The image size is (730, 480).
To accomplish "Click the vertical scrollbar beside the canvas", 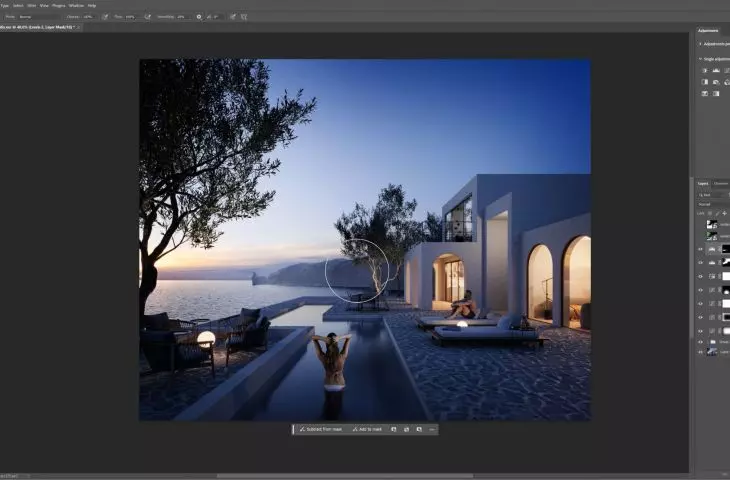I will pos(691,256).
